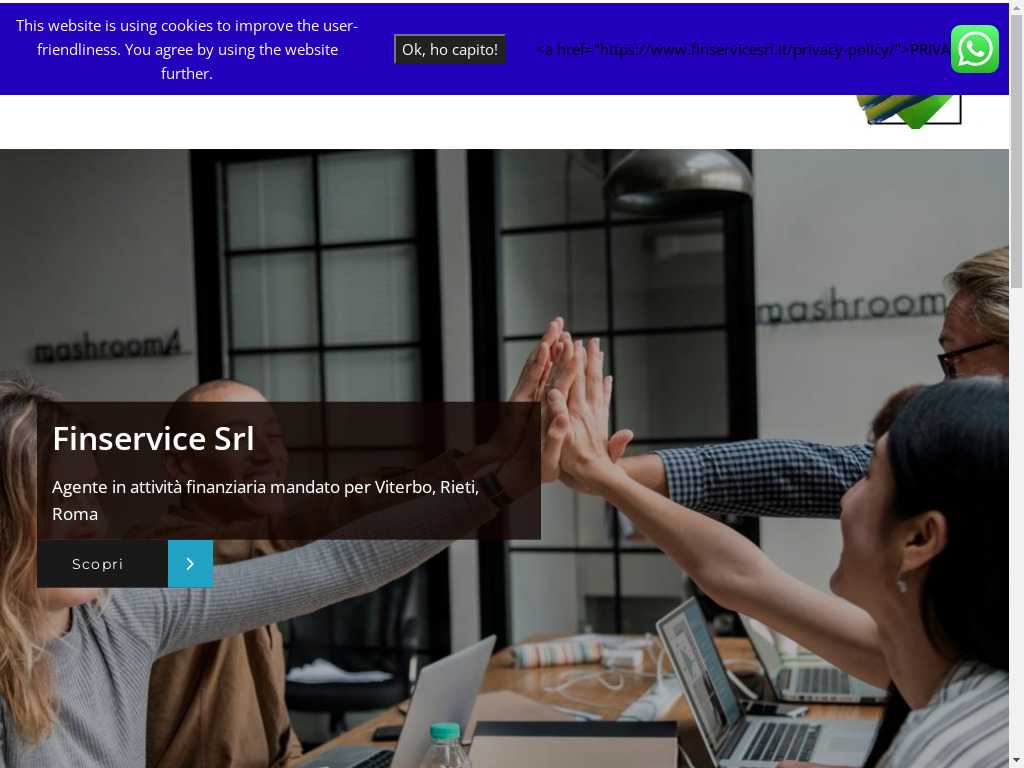Image resolution: width=1024 pixels, height=768 pixels.
Task: Click the cookie notice message text
Action: (187, 50)
